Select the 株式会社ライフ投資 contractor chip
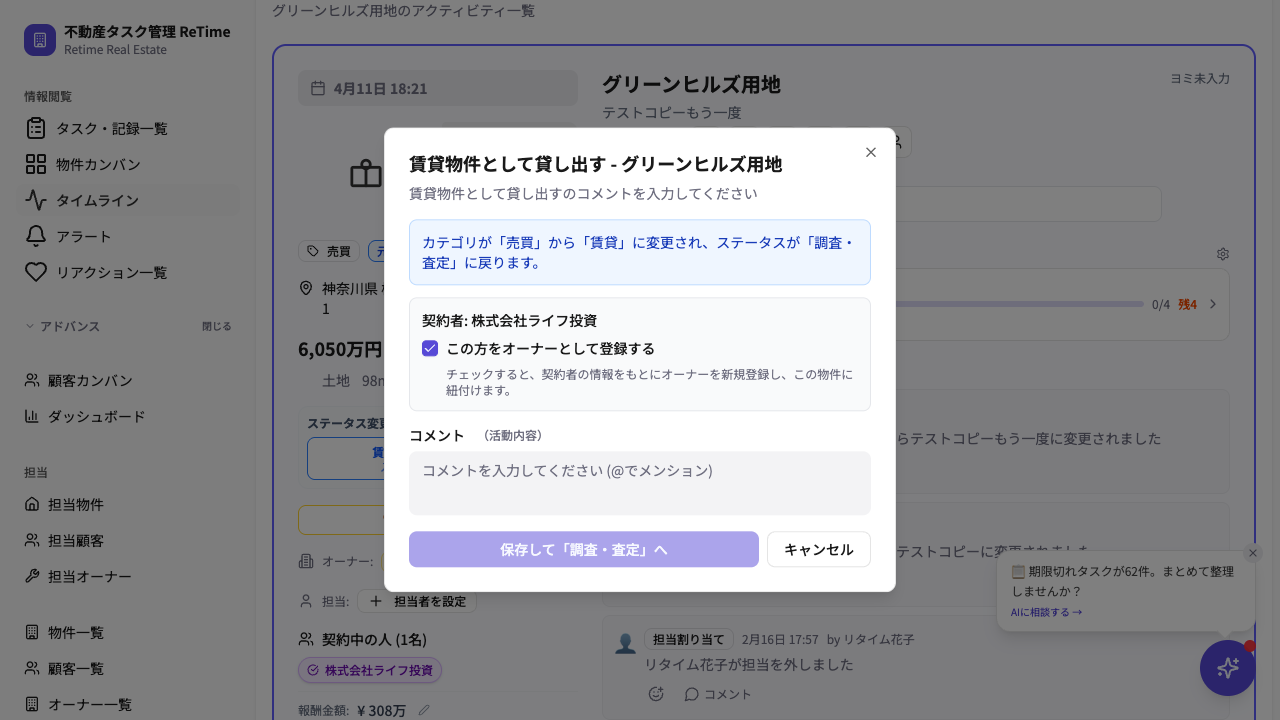 (370, 670)
